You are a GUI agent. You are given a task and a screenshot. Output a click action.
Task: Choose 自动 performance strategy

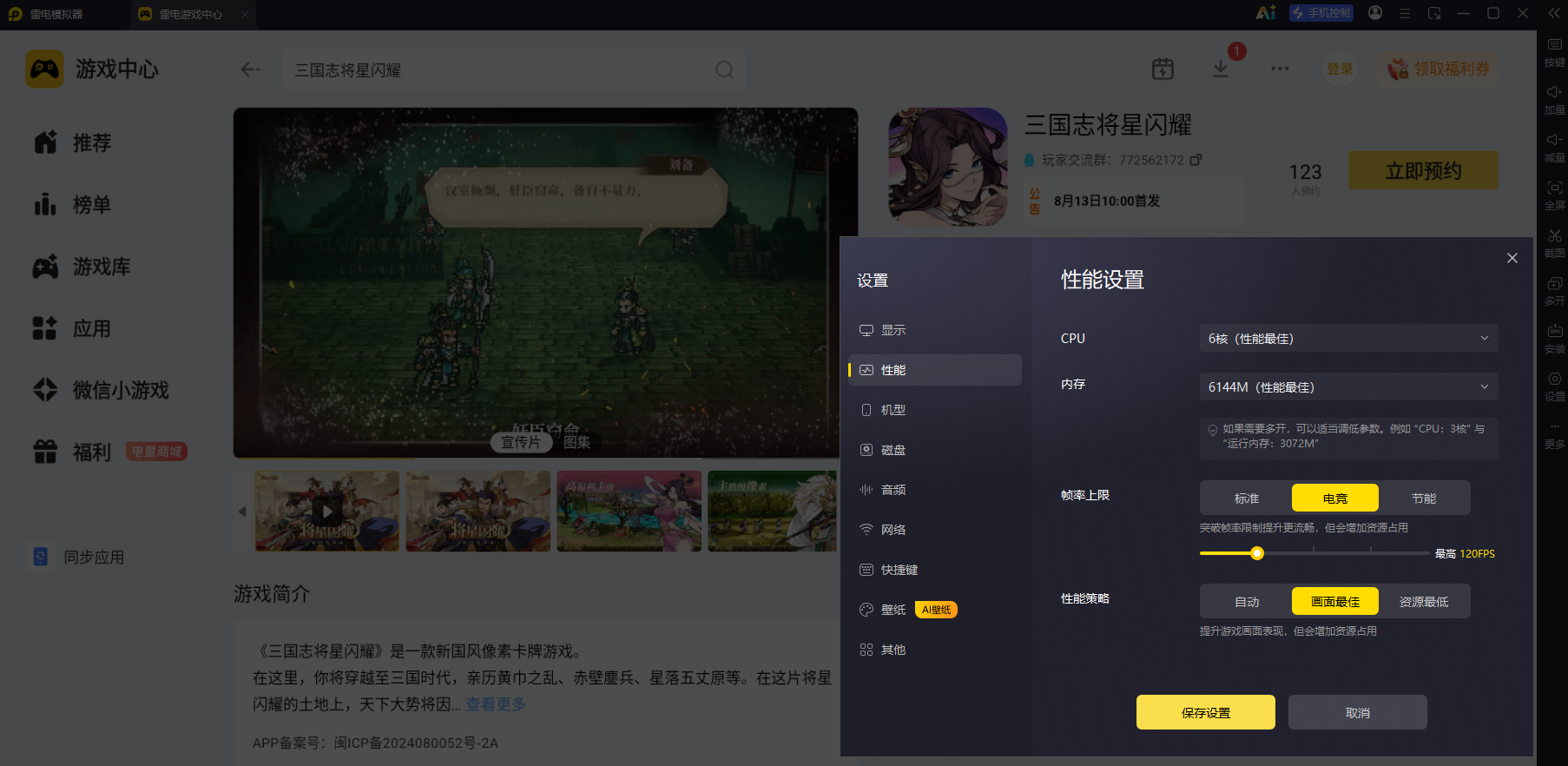[1247, 601]
